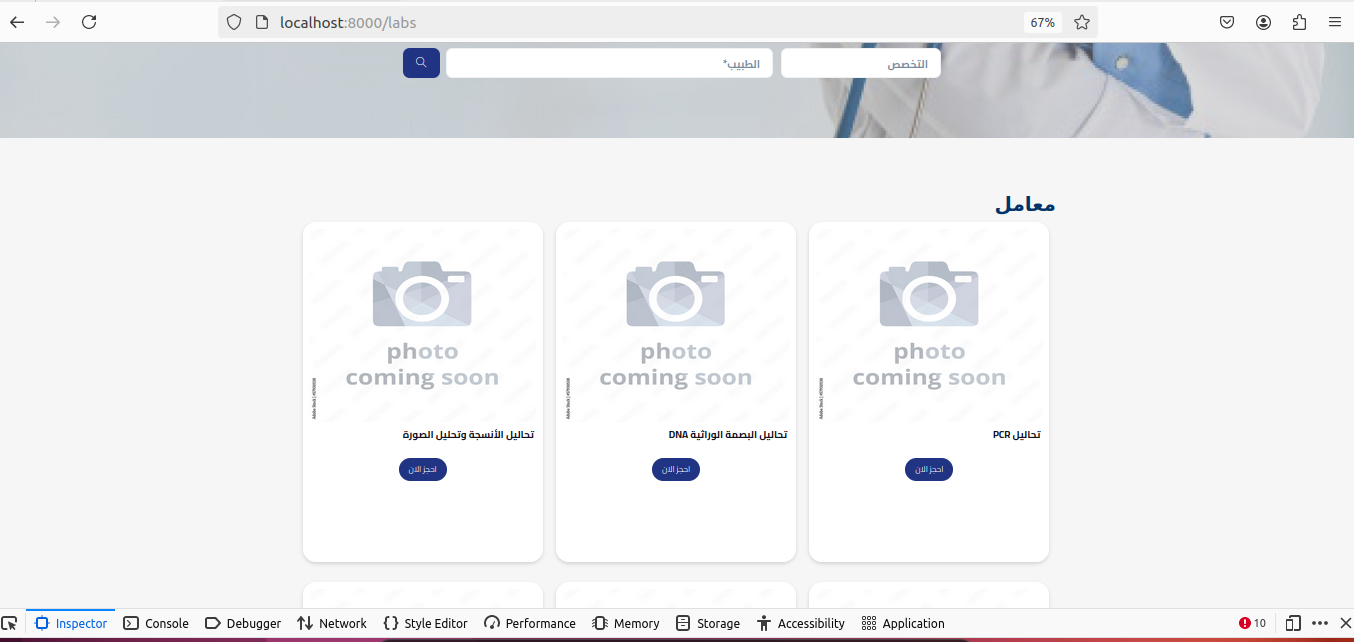This screenshot has width=1354, height=642.
Task: Click the blue search magnifier button
Action: click(421, 63)
